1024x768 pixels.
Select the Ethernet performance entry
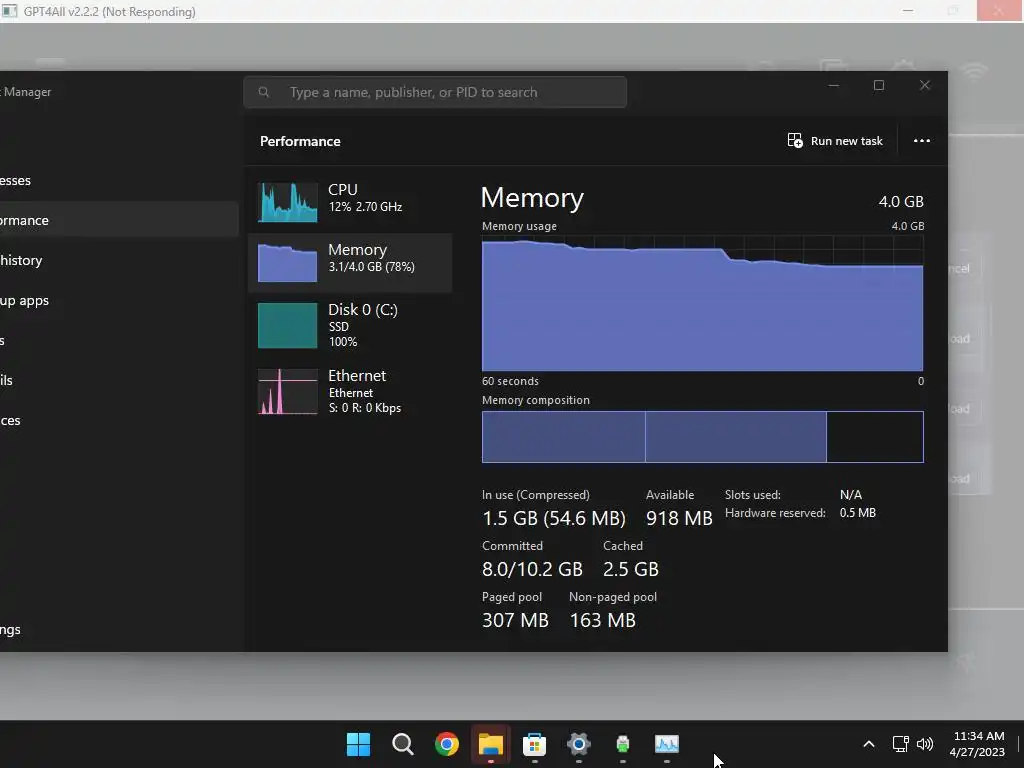coord(350,391)
